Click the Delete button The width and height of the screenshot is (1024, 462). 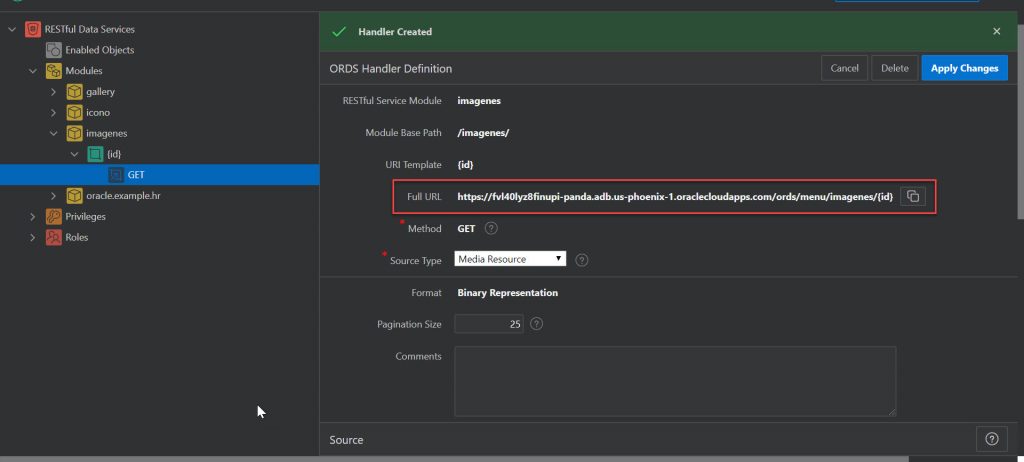click(895, 68)
